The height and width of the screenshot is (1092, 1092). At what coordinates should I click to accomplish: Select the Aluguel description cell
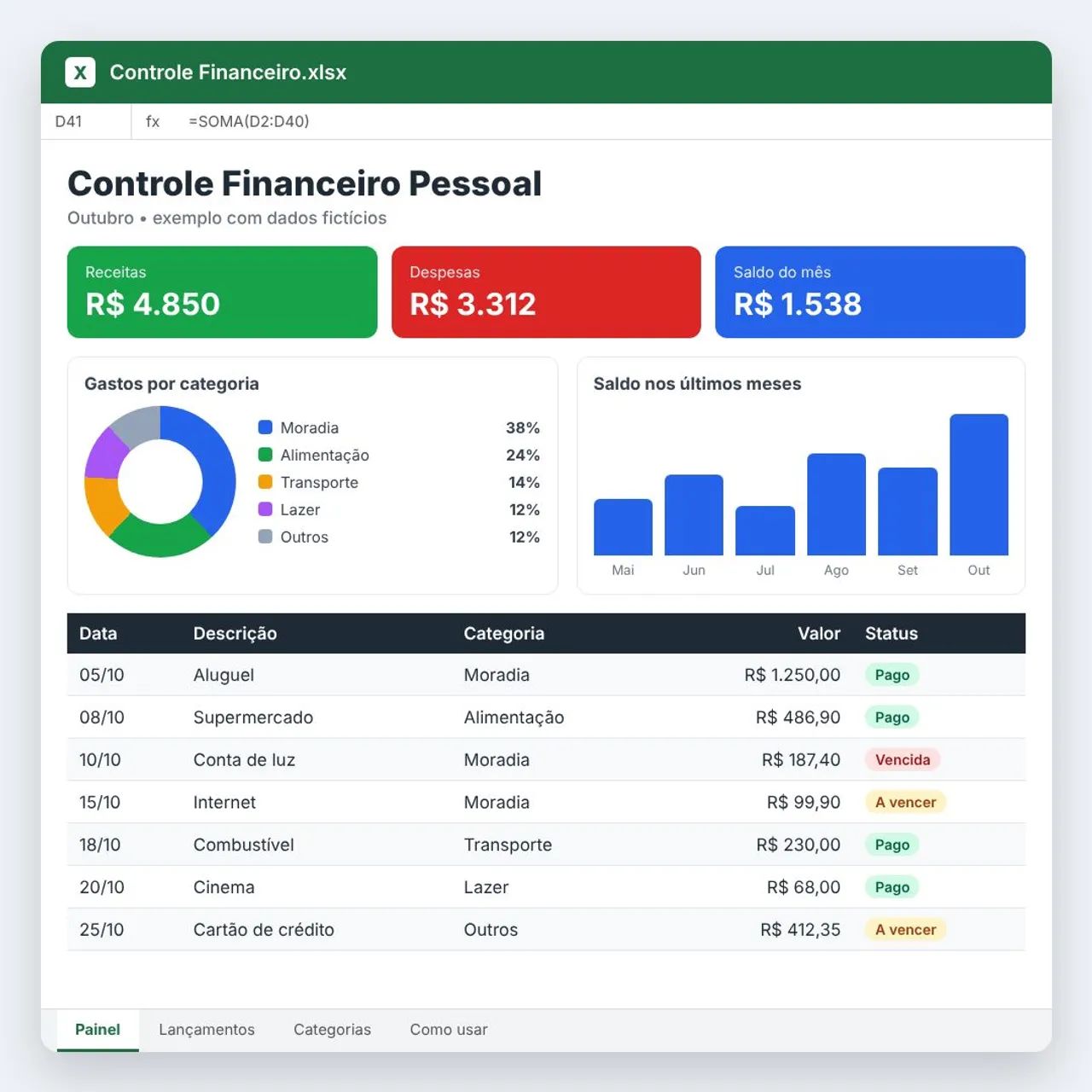(x=224, y=675)
